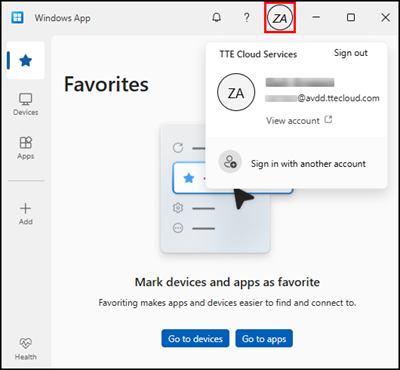
Task: Click the Windows App logo icon
Action: click(17, 17)
